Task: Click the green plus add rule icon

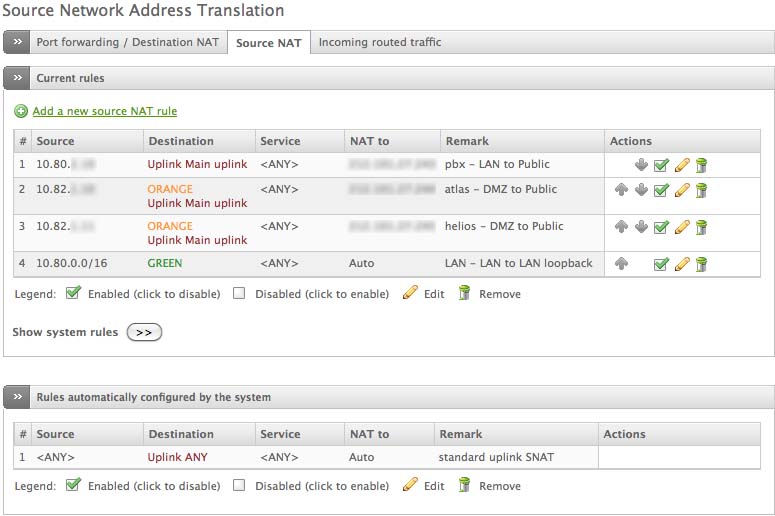Action: 21,112
